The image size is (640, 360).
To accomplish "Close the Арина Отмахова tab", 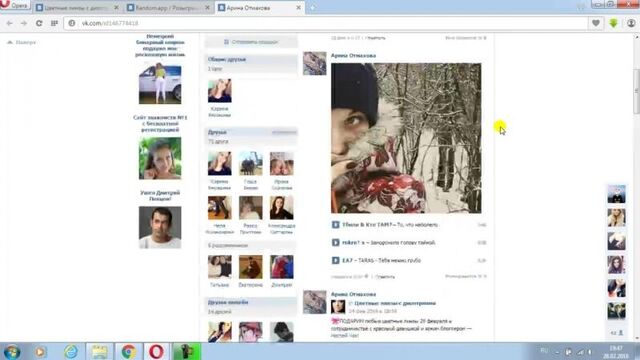I will click(298, 8).
